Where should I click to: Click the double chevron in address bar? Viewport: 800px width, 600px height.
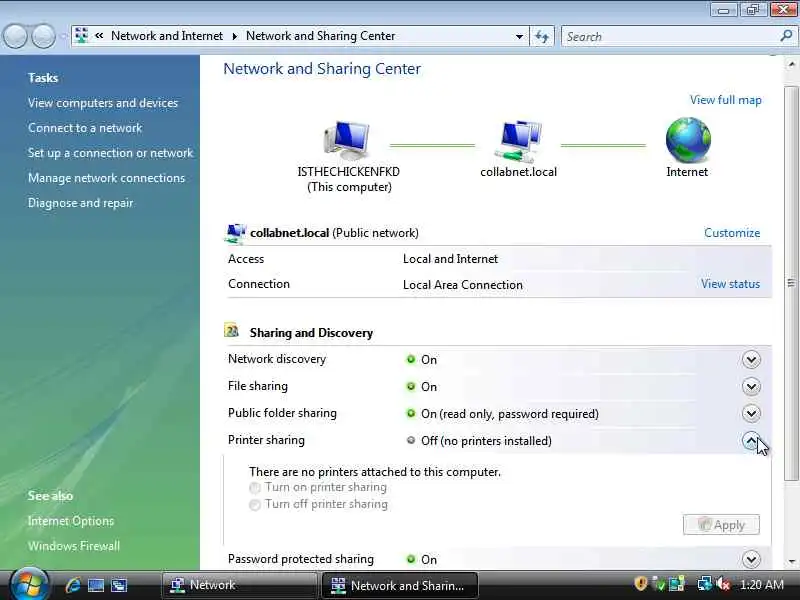[x=99, y=36]
